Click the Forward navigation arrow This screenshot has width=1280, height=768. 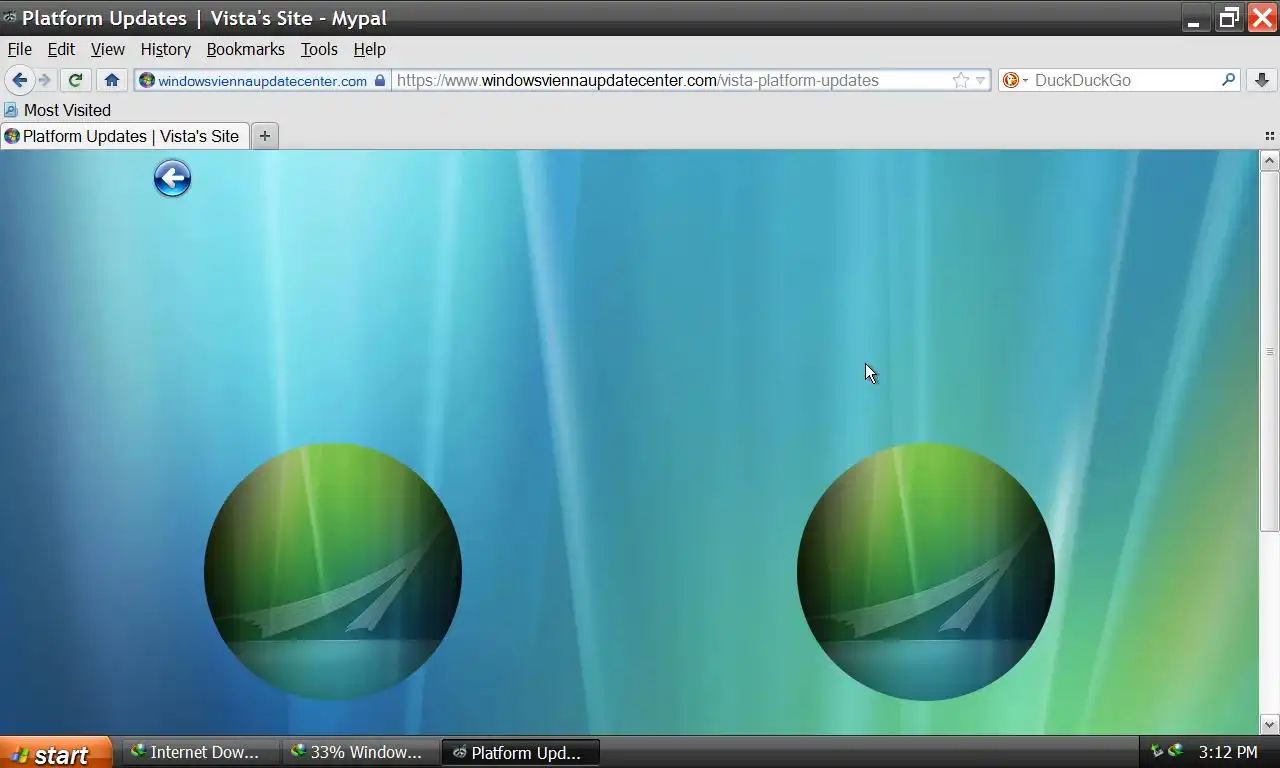(x=44, y=80)
